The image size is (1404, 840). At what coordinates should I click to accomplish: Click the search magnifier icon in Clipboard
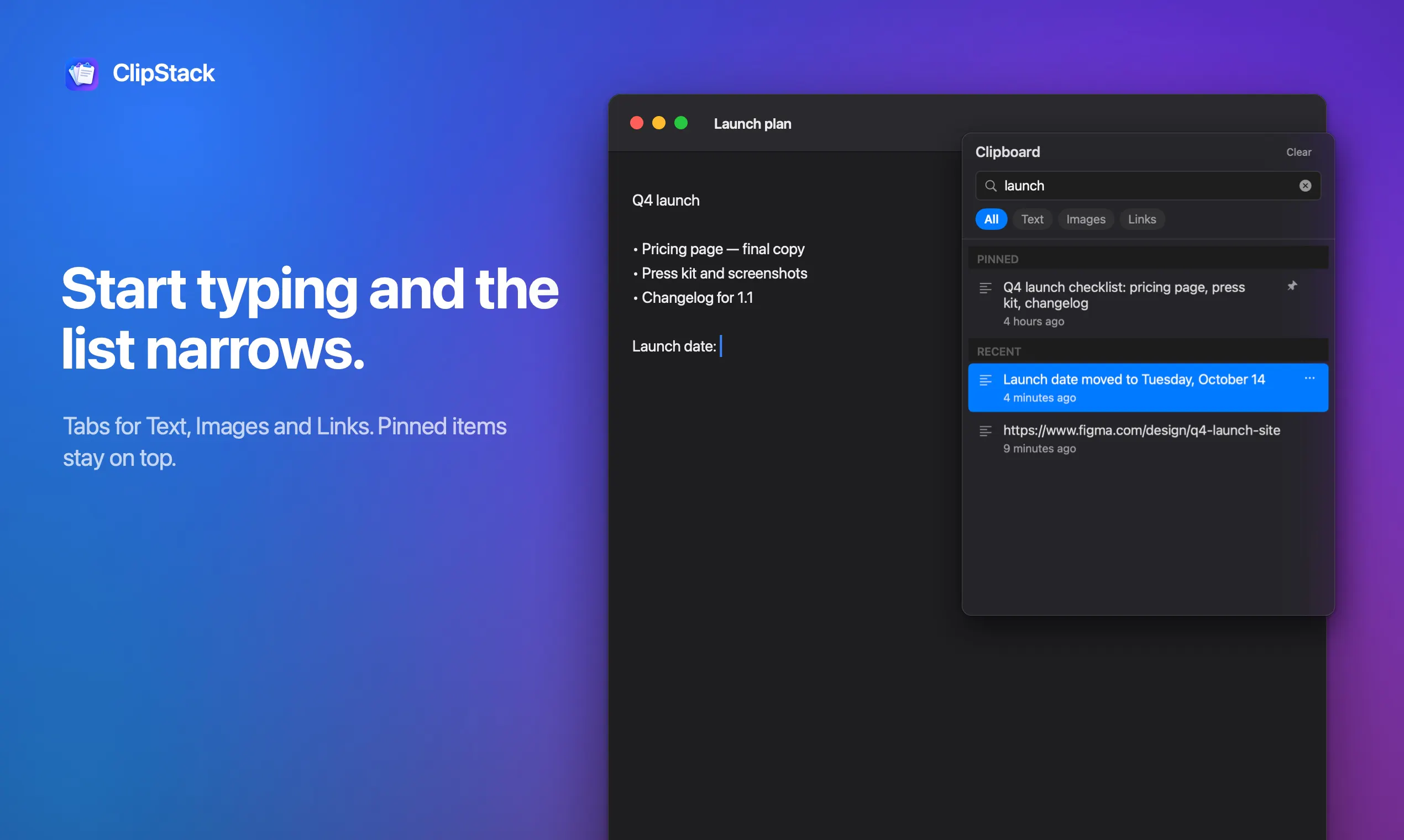(x=991, y=186)
